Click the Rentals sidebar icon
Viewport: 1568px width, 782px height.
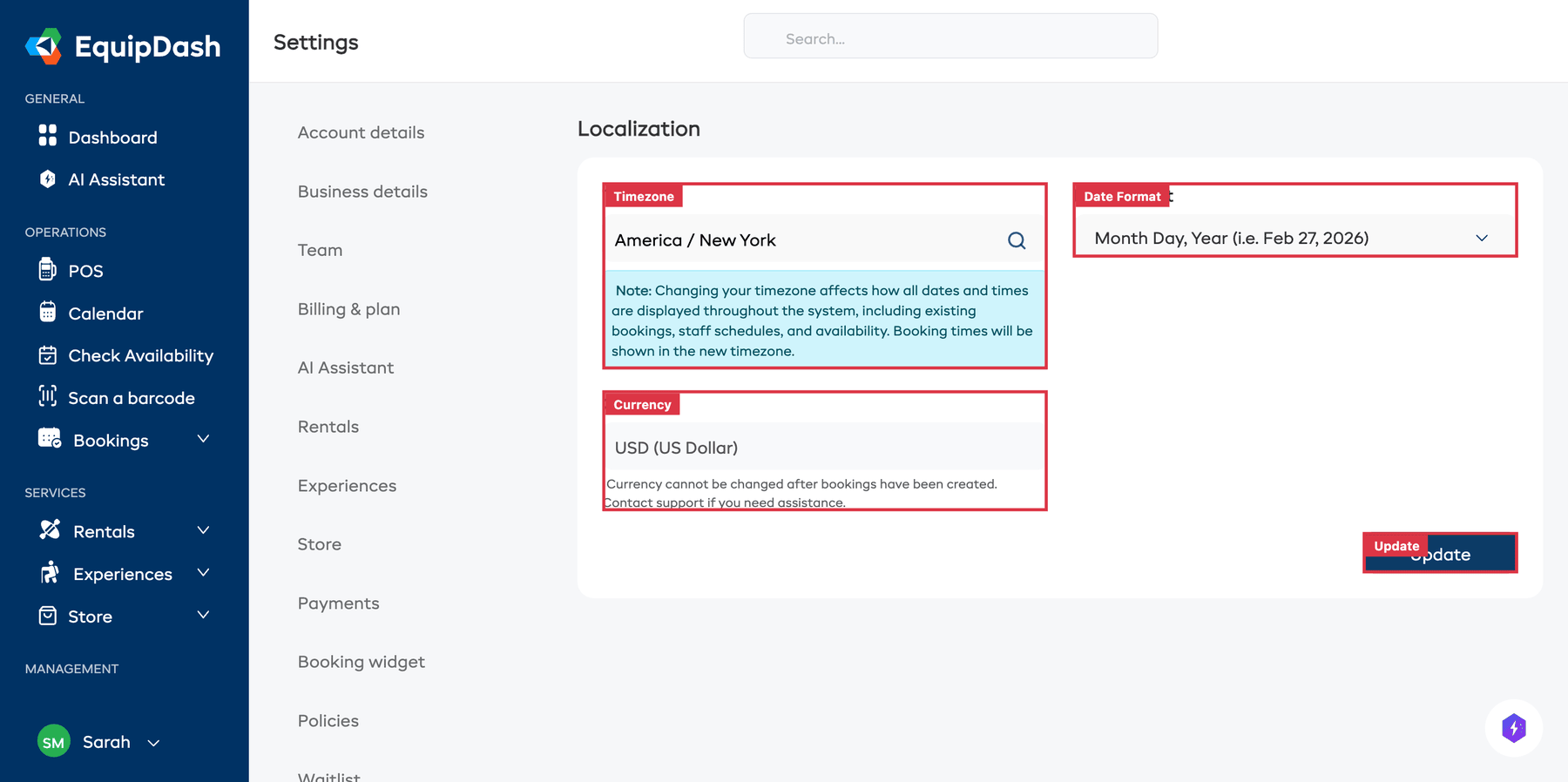[x=50, y=529]
